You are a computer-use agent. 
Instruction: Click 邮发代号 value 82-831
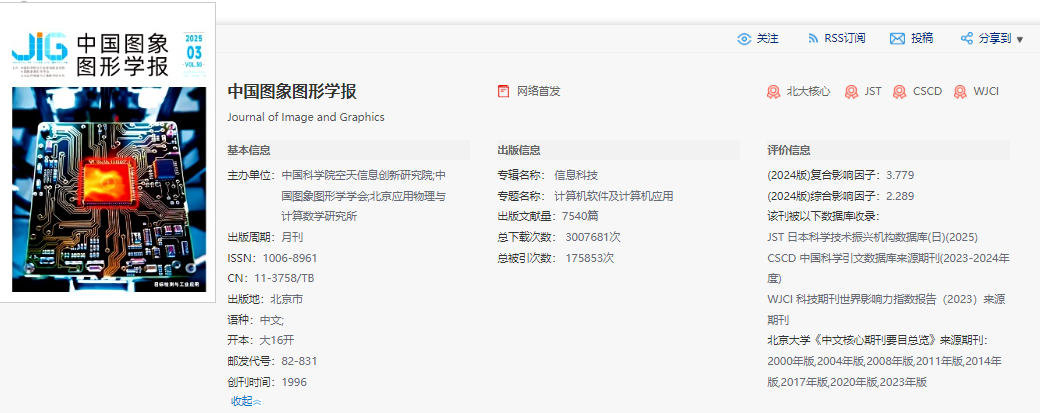[299, 361]
